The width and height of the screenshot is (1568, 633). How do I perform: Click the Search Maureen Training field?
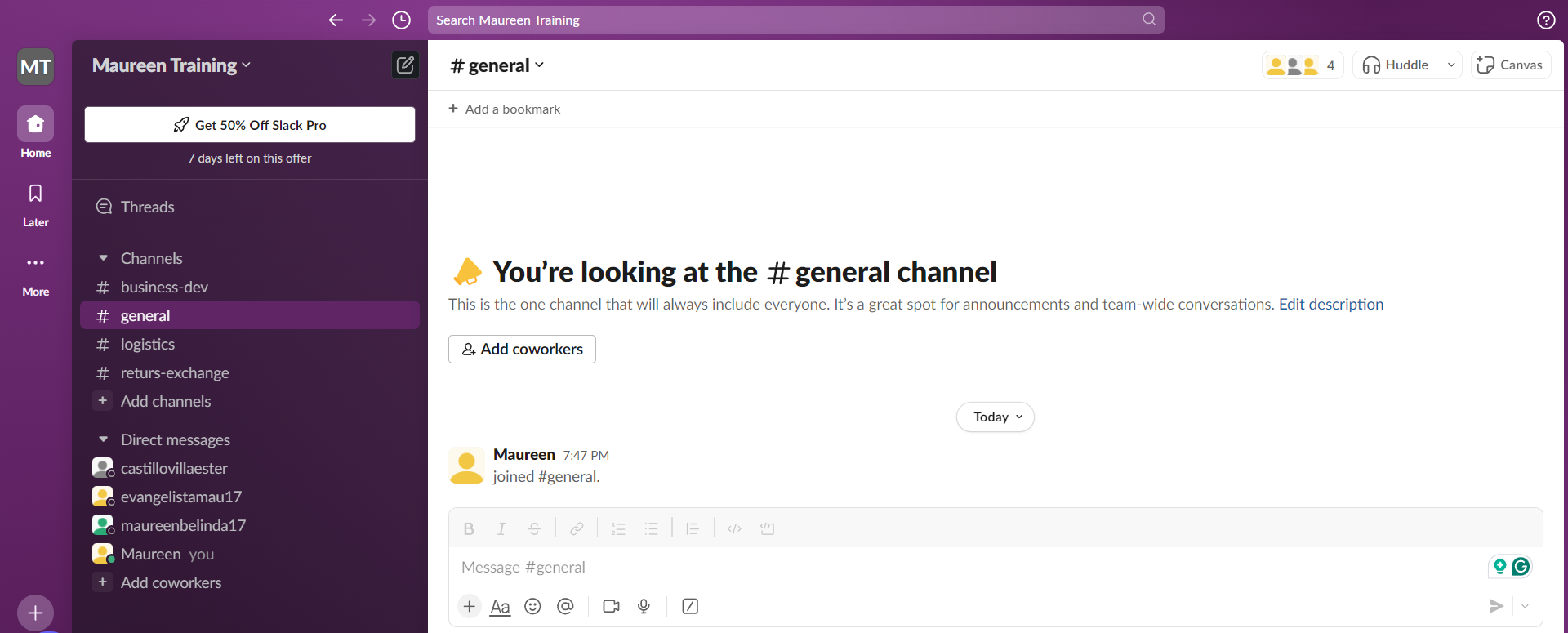[796, 20]
